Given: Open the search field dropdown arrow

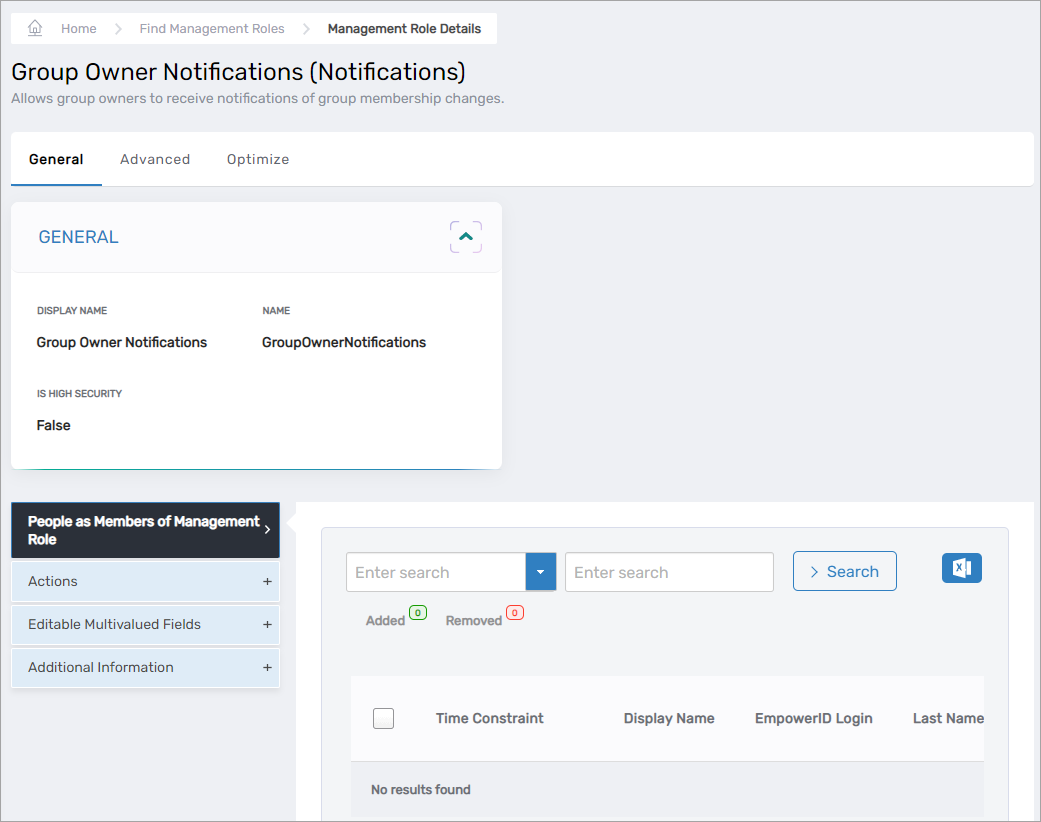Looking at the screenshot, I should [540, 572].
